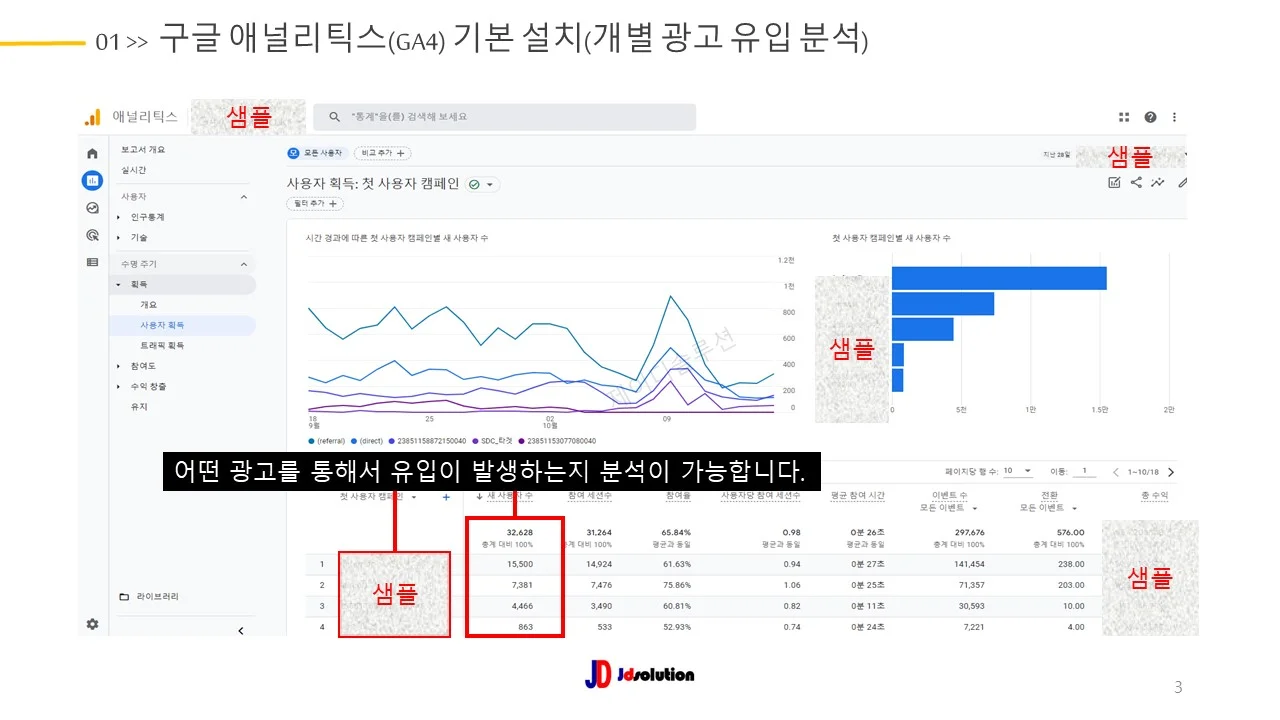Open 모든 이벤트 dropdown under 전환

(x=1050, y=508)
